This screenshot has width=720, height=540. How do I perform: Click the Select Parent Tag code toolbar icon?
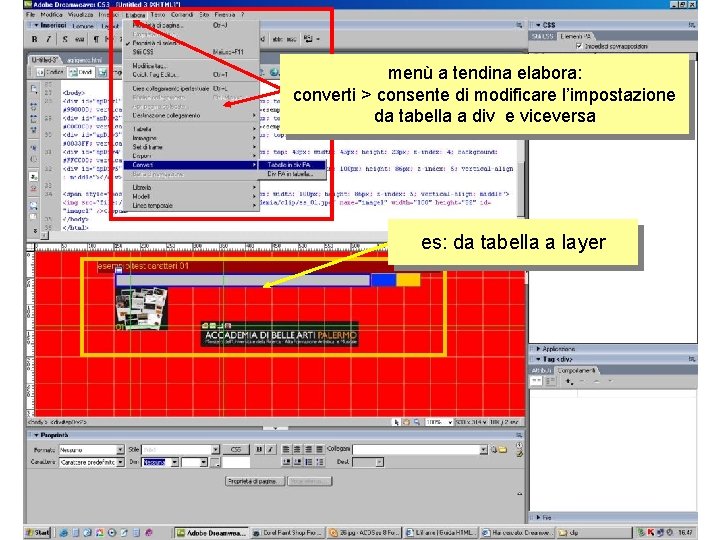34,148
